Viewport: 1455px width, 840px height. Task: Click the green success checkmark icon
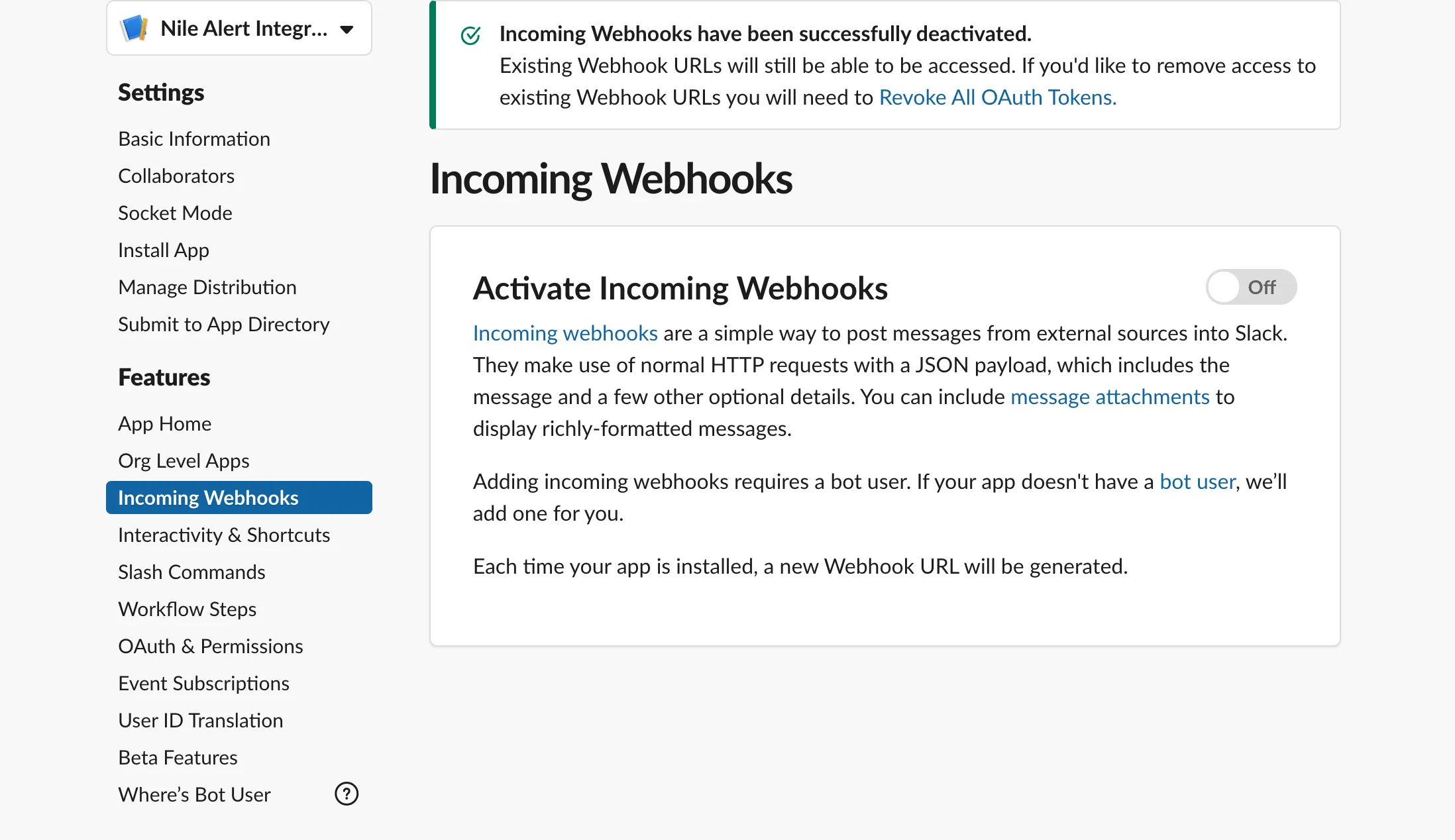point(470,35)
